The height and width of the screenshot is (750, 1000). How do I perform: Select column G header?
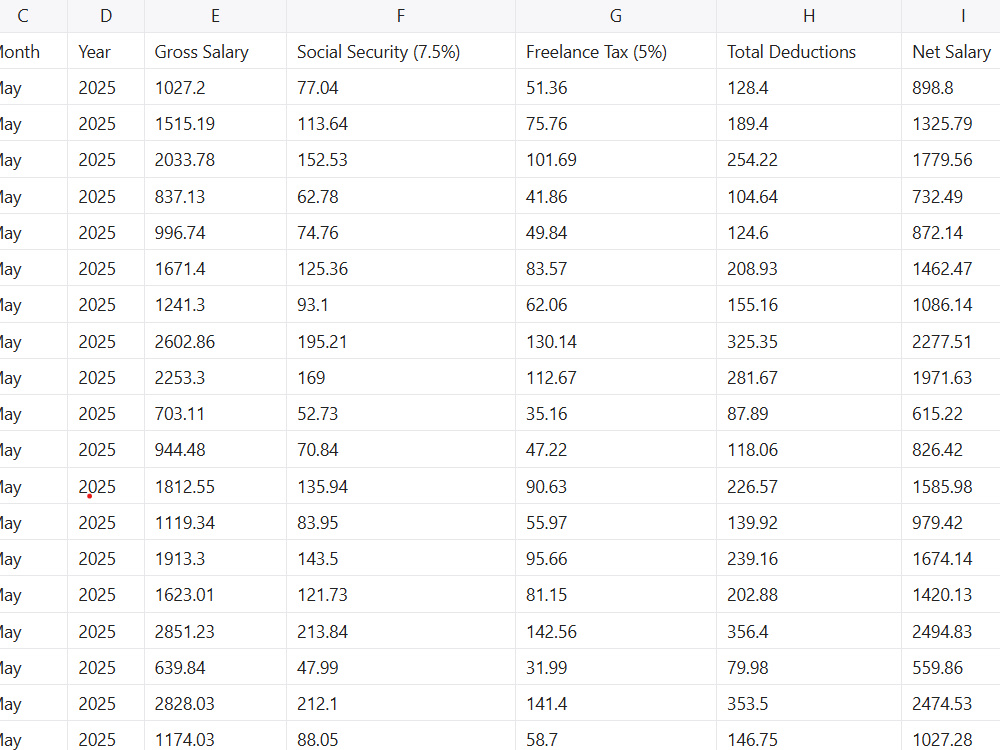point(616,16)
